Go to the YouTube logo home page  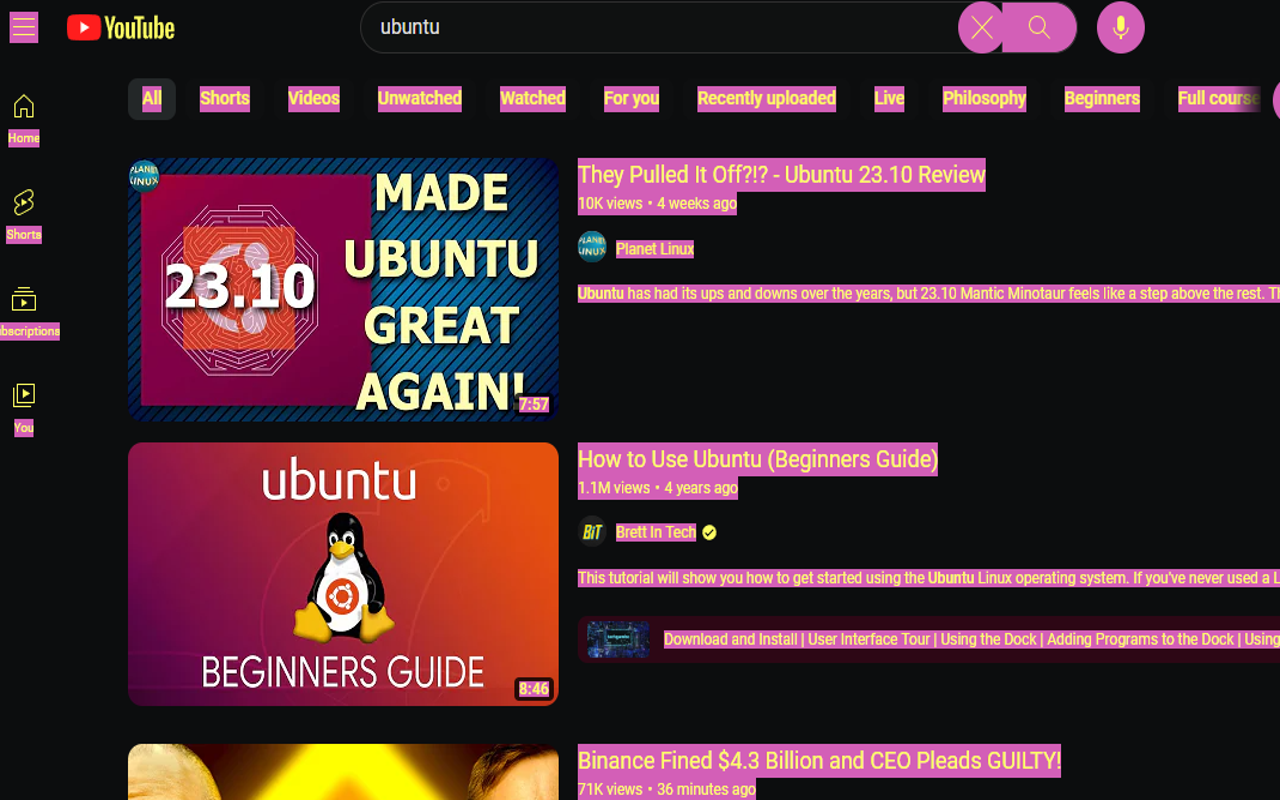pos(121,28)
